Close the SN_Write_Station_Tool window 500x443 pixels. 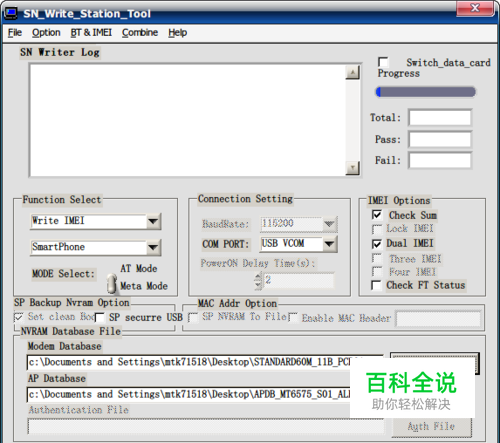point(475,8)
